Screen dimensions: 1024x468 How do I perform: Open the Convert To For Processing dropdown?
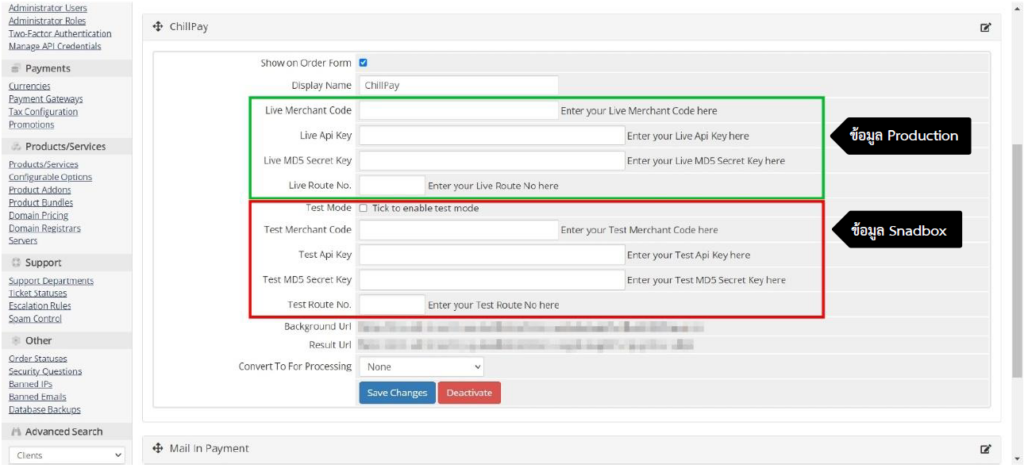(421, 367)
